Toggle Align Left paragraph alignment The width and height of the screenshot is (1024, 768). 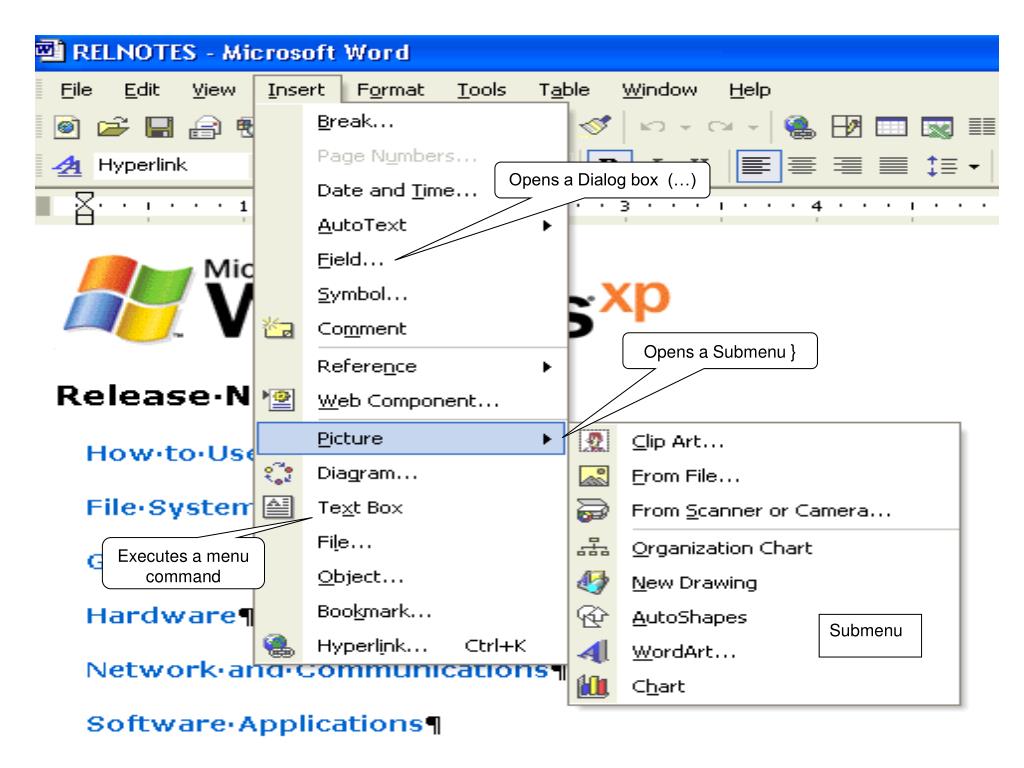click(758, 166)
